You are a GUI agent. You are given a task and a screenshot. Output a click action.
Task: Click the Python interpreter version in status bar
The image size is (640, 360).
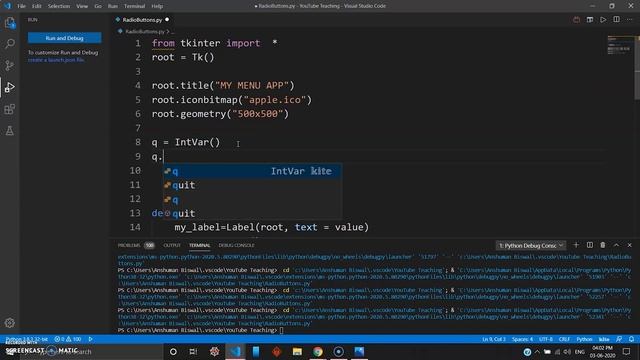[27, 339]
